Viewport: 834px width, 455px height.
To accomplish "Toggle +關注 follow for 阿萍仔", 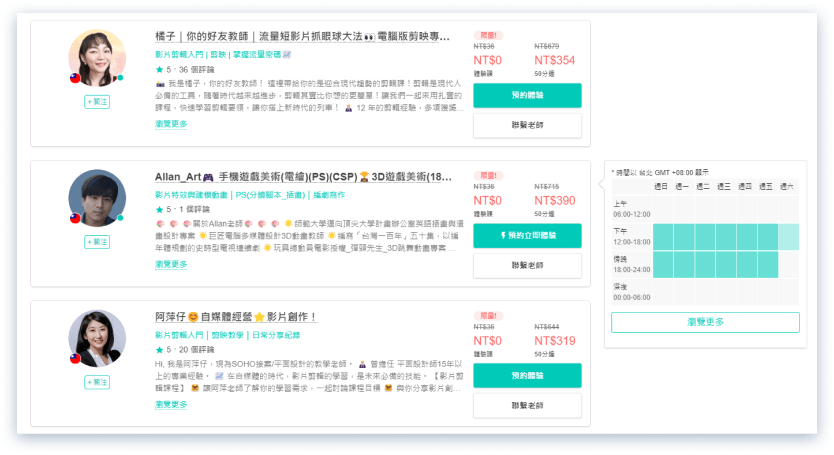I will (97, 382).
